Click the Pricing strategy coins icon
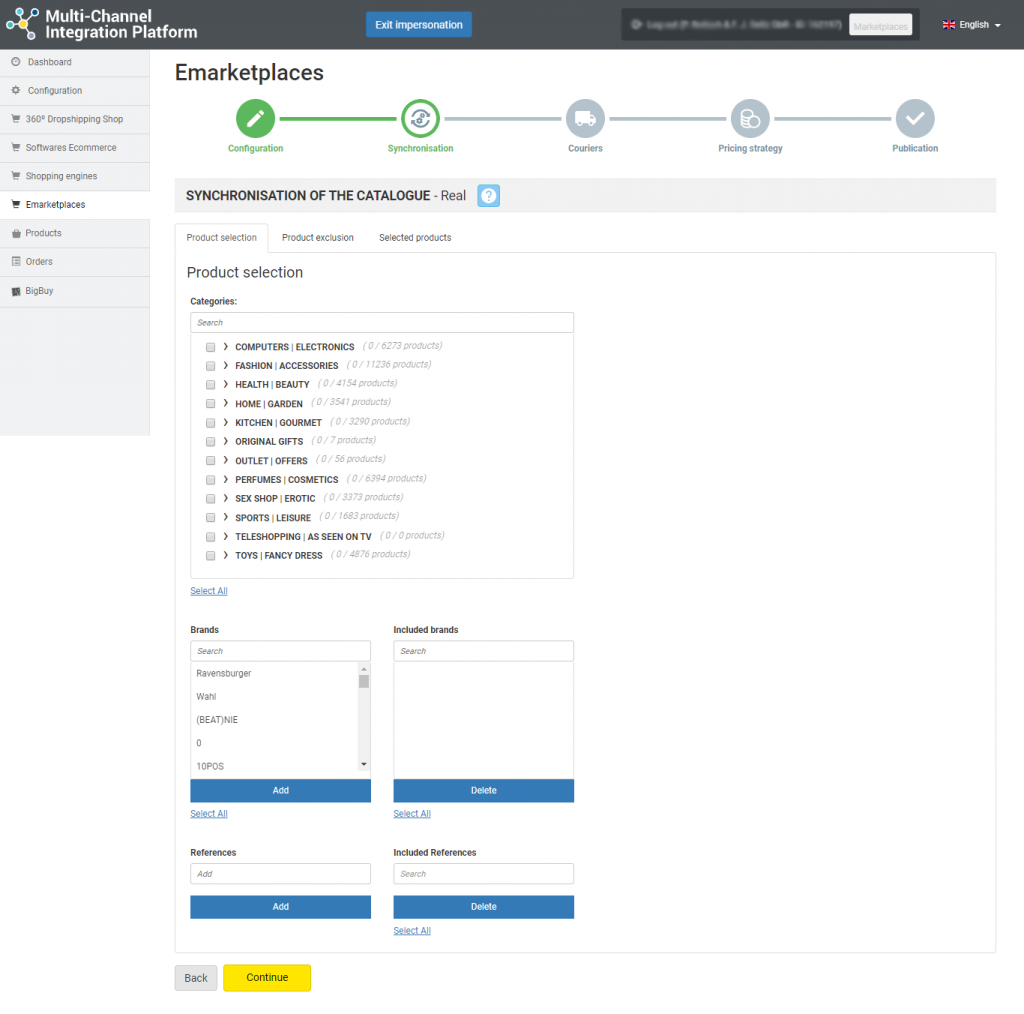1024x1014 pixels. click(x=750, y=119)
